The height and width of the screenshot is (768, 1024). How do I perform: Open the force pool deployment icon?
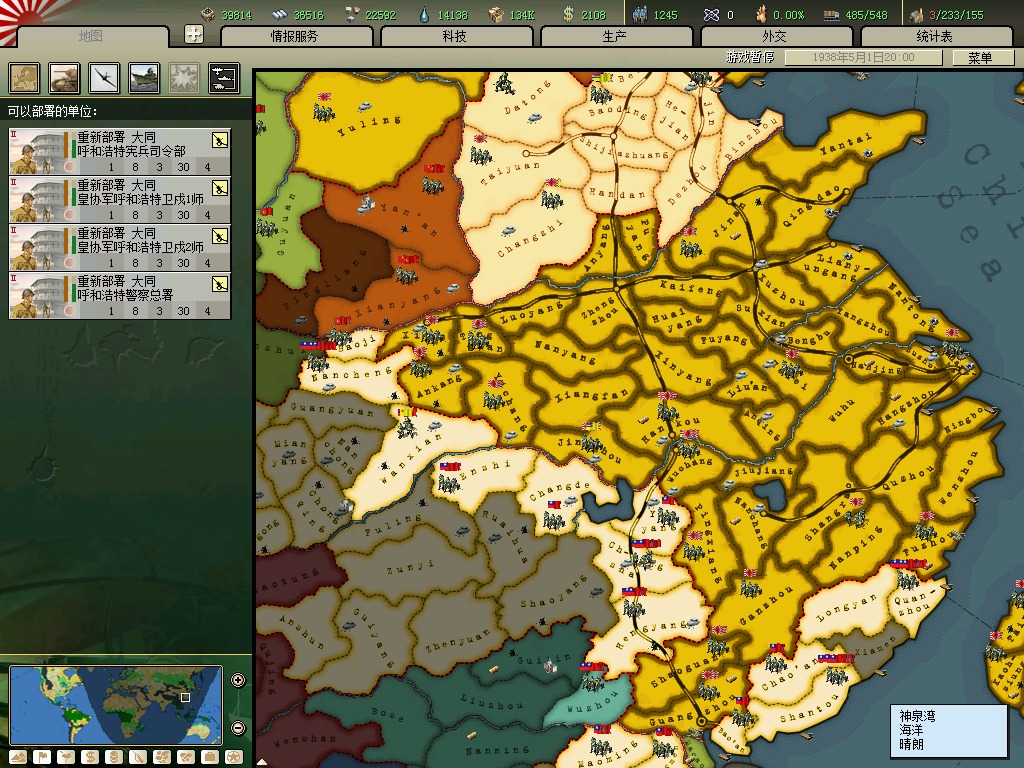pyautogui.click(x=224, y=78)
